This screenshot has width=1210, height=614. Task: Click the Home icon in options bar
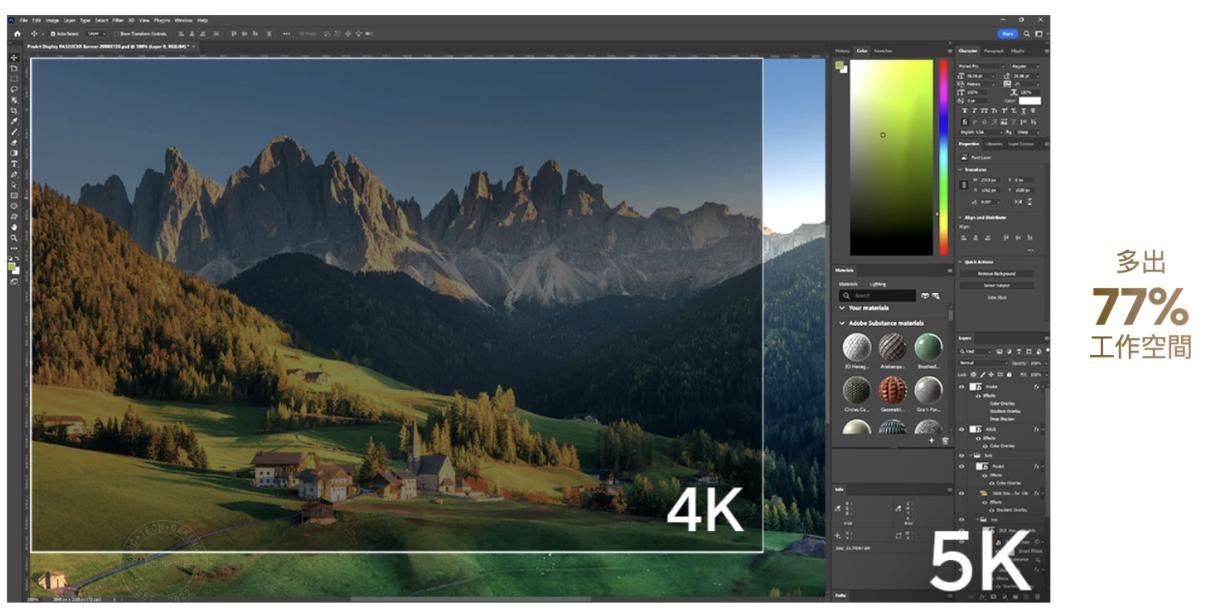coord(17,33)
